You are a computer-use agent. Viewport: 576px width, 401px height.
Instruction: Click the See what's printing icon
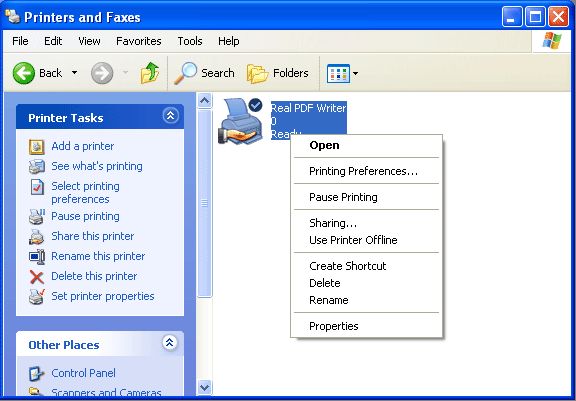click(37, 167)
